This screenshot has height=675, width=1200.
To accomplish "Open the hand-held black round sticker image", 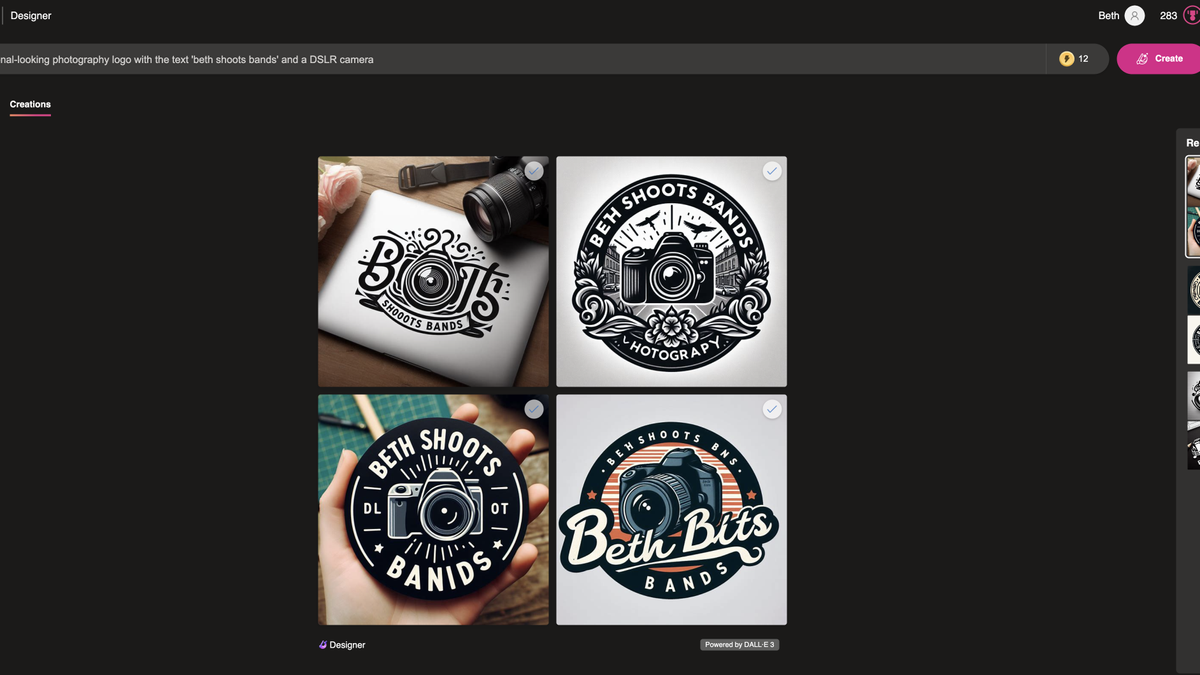I will (x=433, y=510).
